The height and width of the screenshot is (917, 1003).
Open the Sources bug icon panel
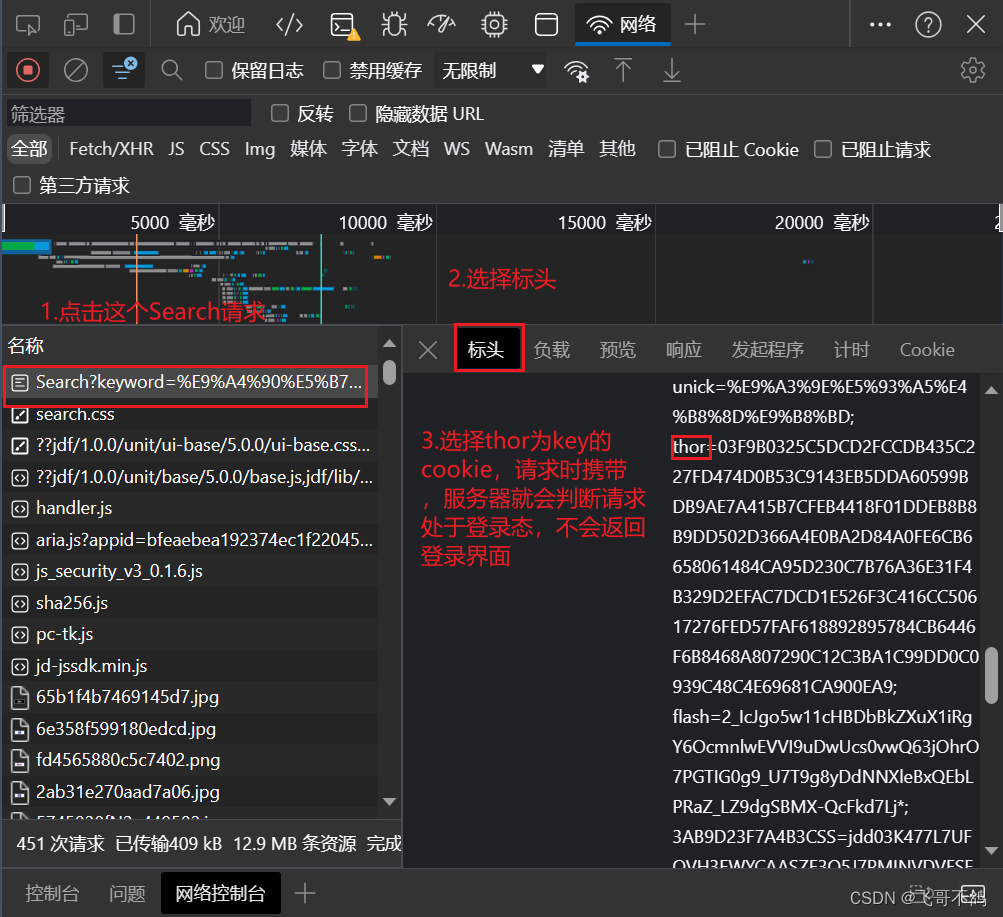click(x=394, y=25)
